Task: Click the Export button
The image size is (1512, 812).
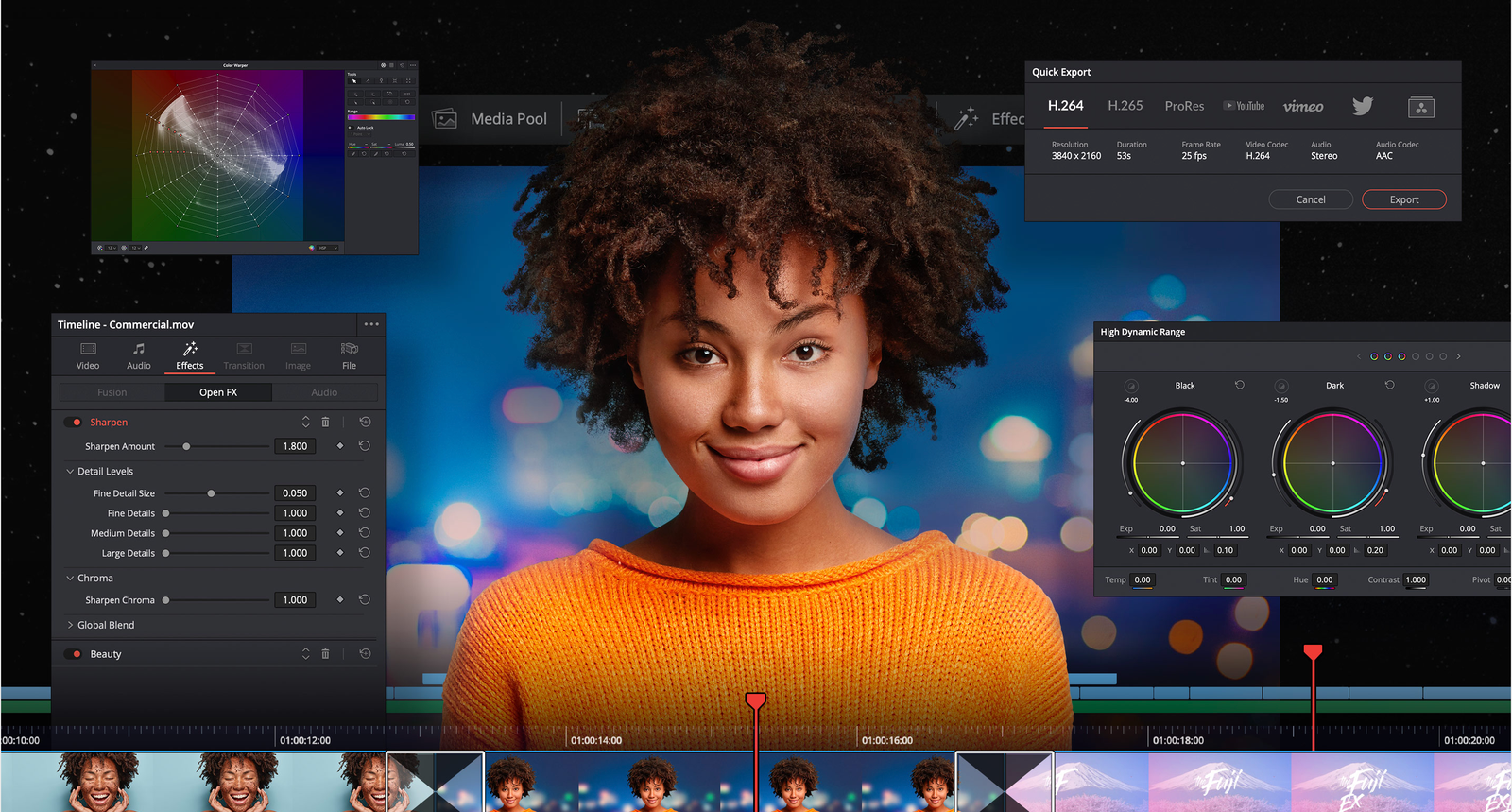Action: [1404, 199]
